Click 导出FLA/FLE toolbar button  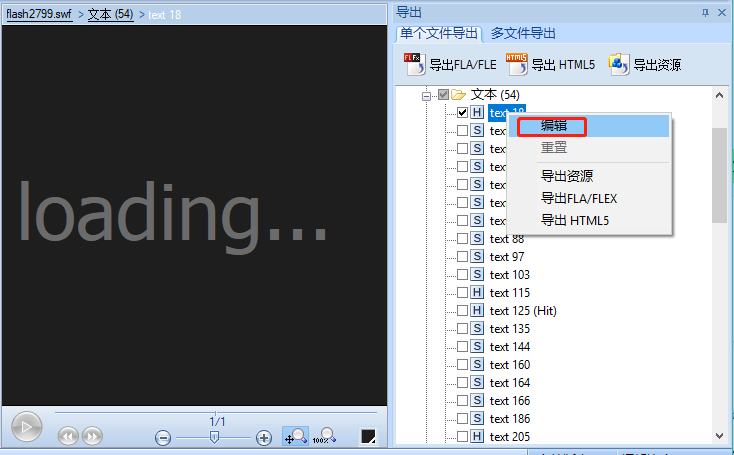[450, 65]
